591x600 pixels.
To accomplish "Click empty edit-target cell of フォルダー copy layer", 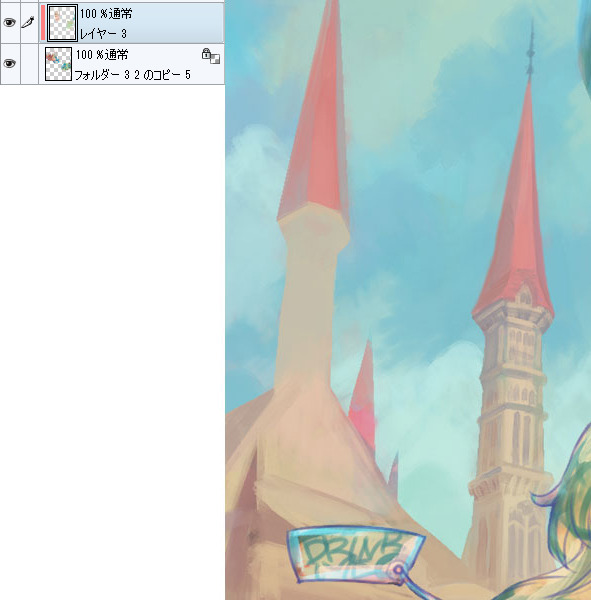I will [29, 64].
